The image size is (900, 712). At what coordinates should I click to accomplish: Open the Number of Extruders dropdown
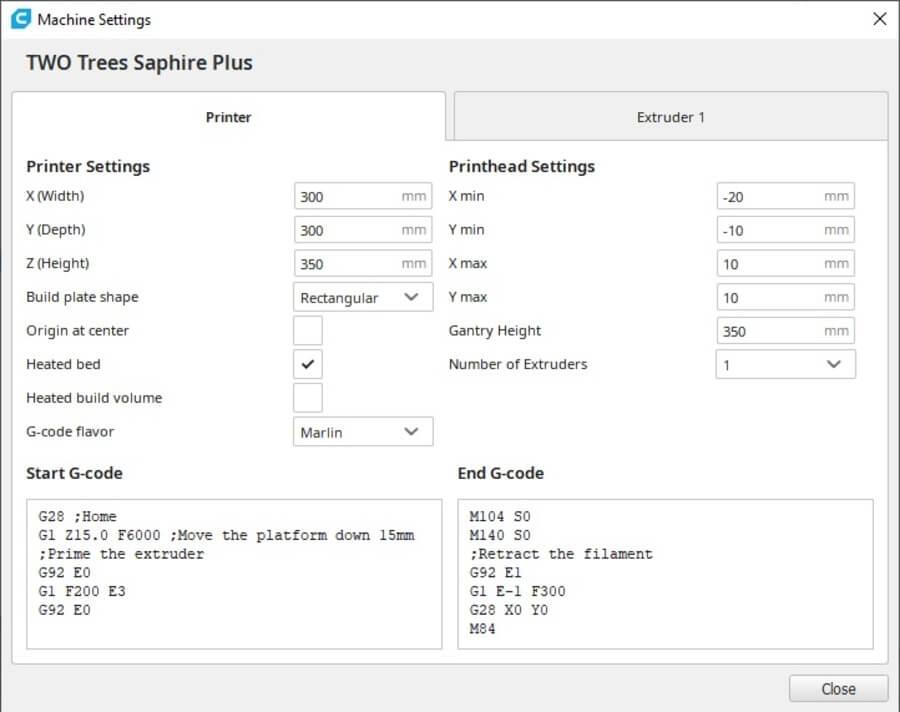[x=785, y=364]
